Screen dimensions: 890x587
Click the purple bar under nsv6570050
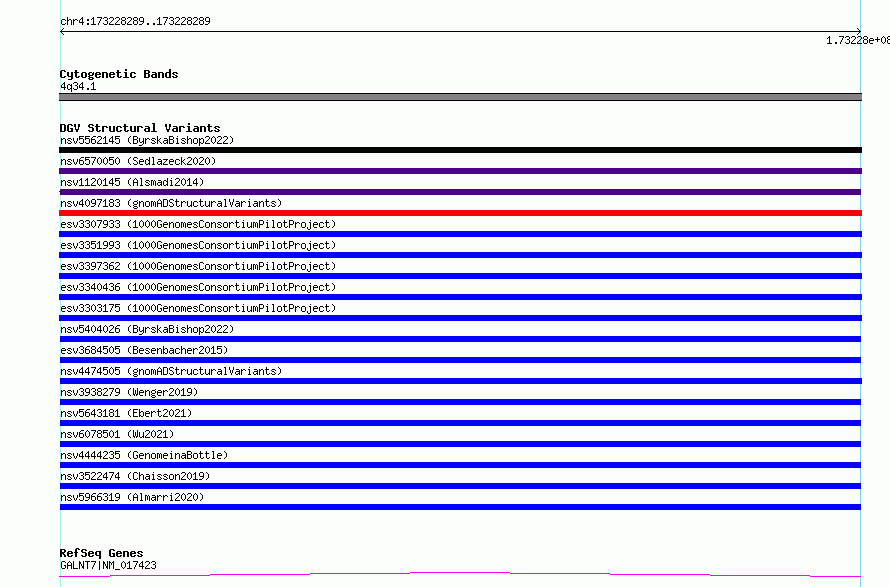point(460,171)
